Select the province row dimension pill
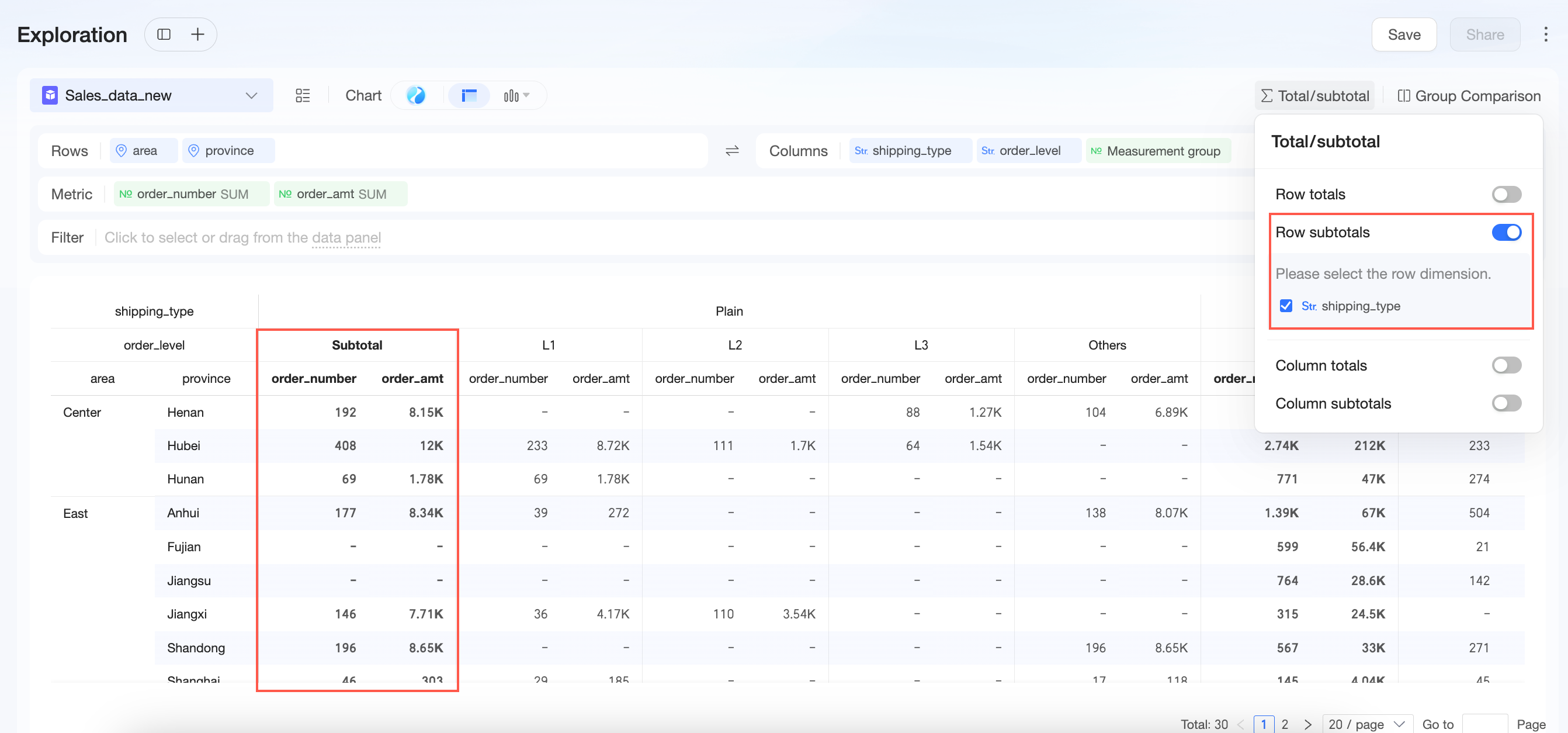1568x733 pixels. [x=228, y=150]
